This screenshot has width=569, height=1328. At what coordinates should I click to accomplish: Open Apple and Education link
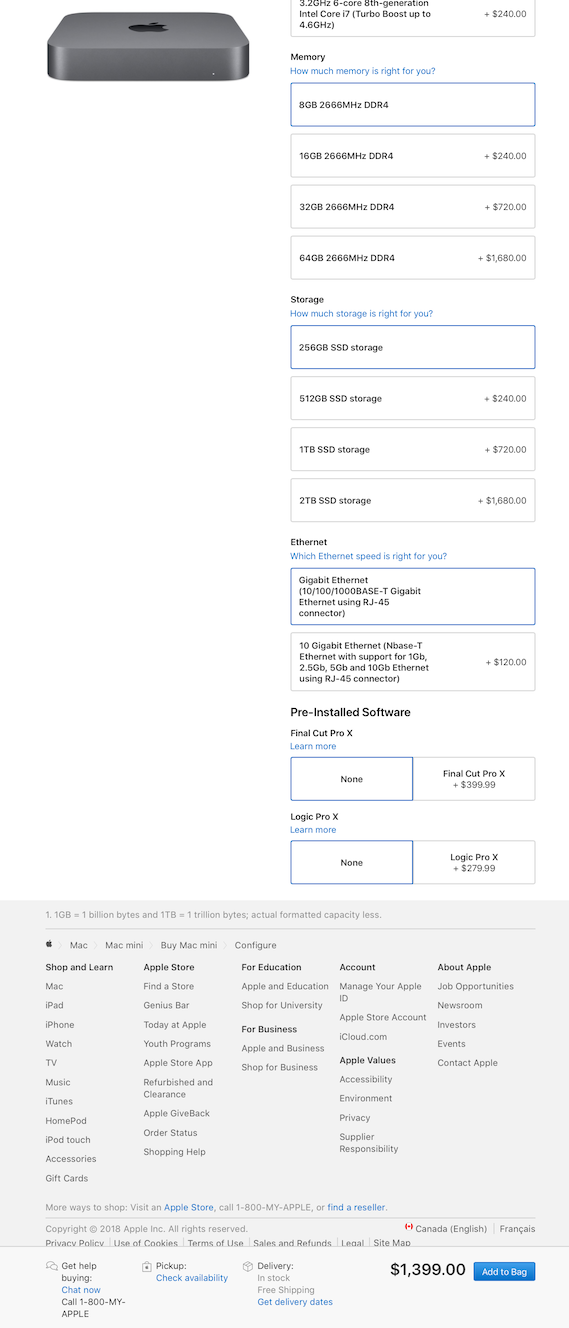[285, 986]
